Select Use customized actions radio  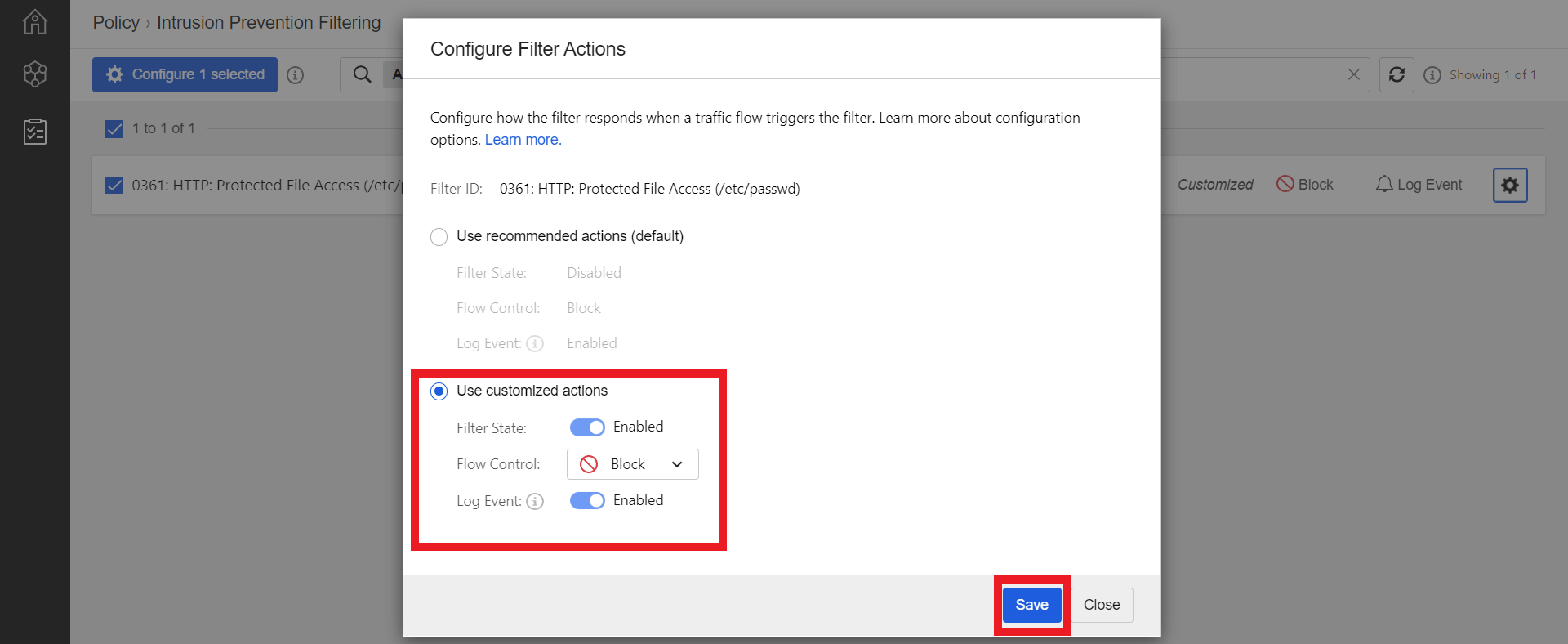(439, 391)
